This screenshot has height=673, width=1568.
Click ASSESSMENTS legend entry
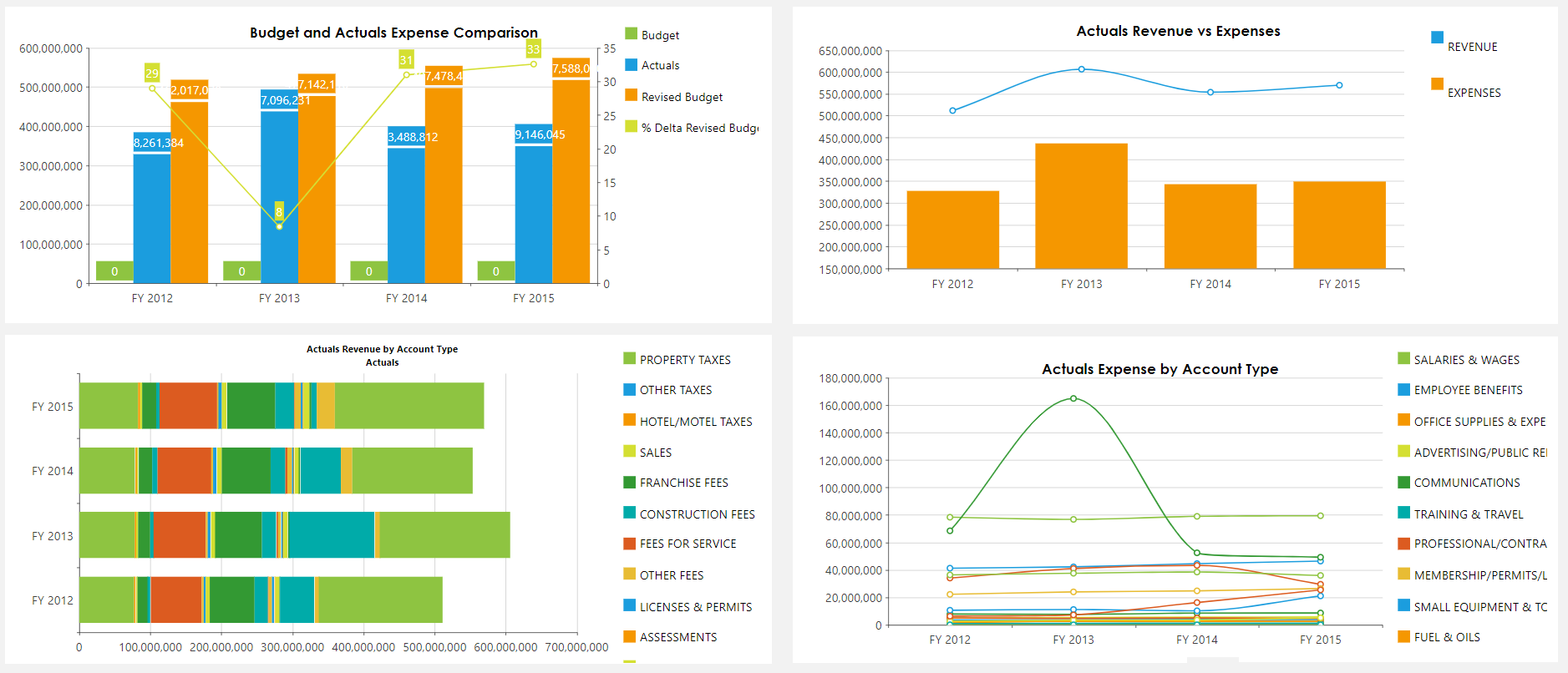[670, 637]
